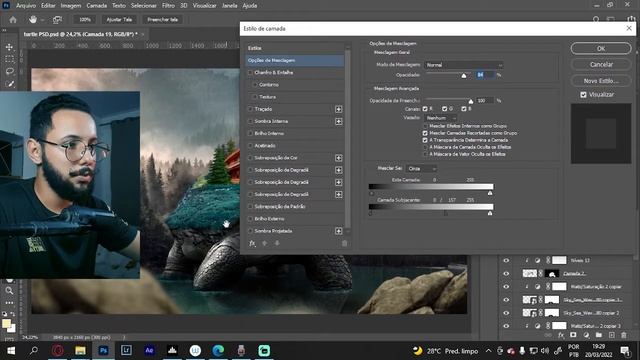Open the Arquivo menu

click(x=26, y=6)
